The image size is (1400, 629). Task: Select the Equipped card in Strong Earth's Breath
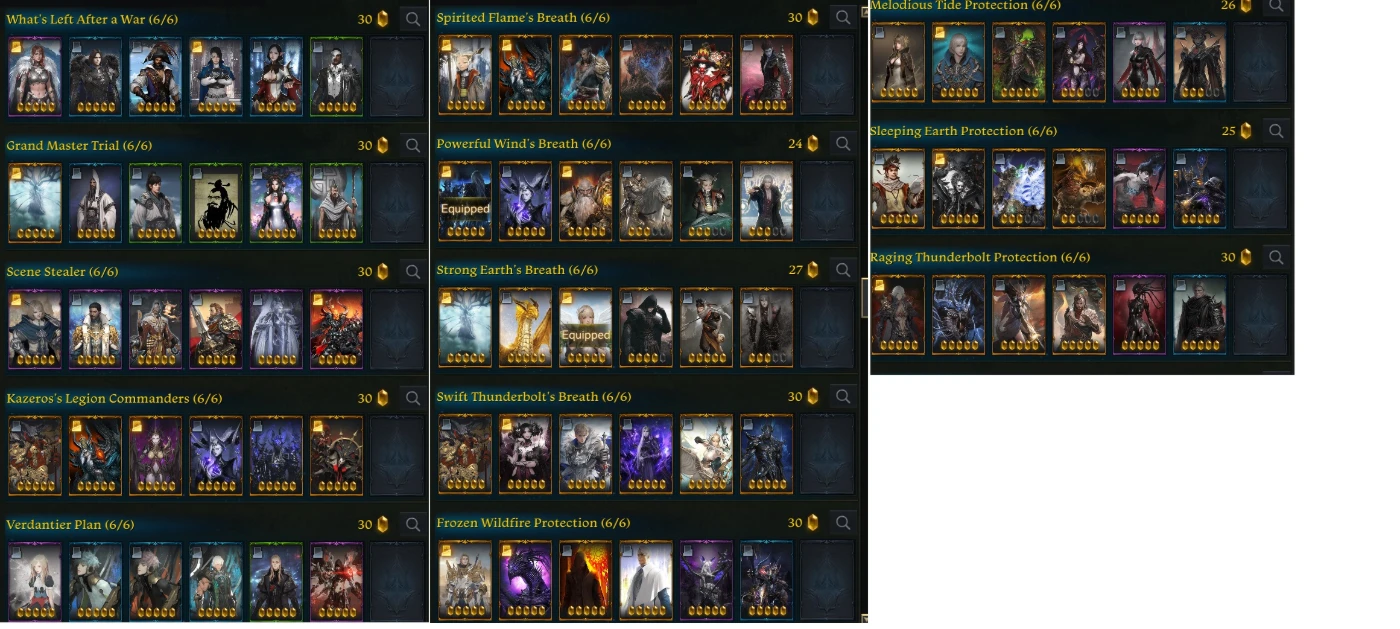coord(585,328)
